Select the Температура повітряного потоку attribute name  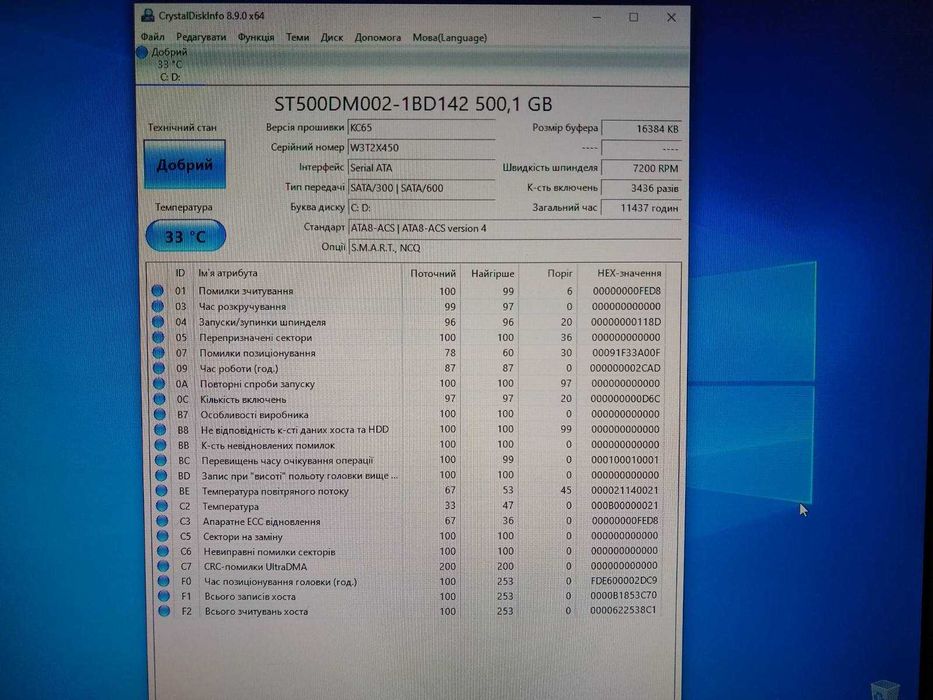tap(275, 491)
